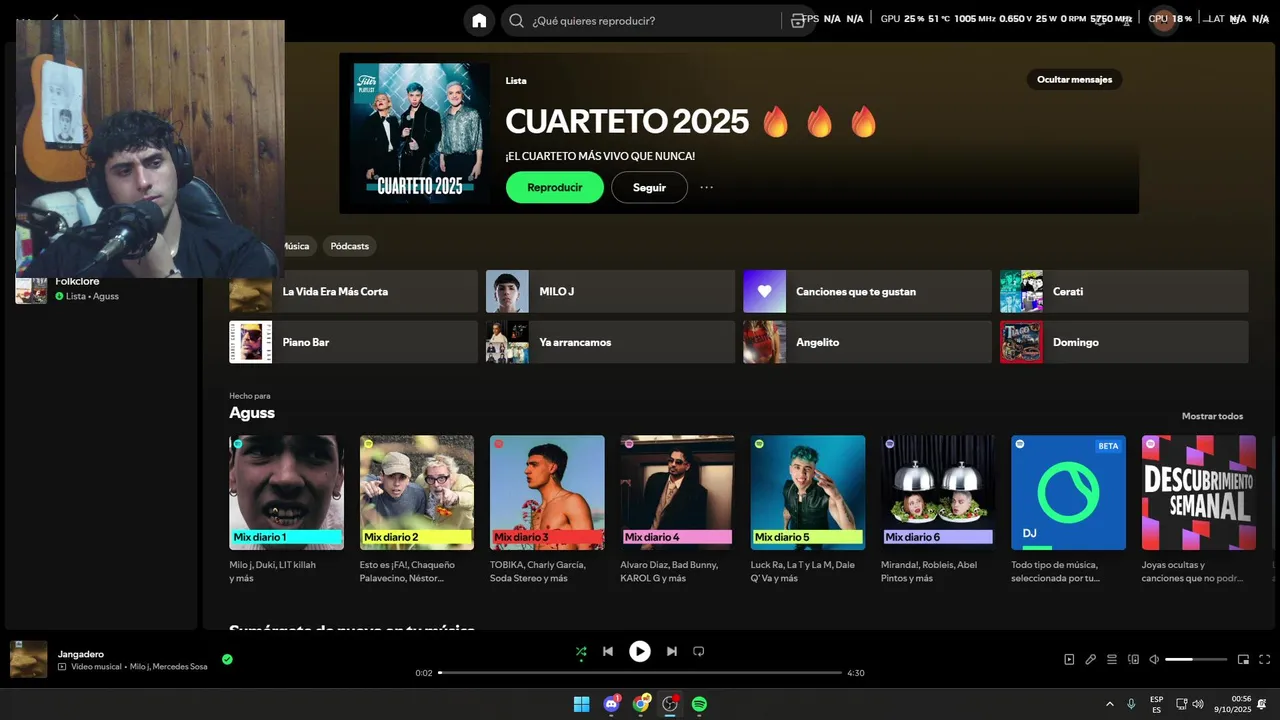This screenshot has width=1280, height=720.
Task: Switch ESP ES keyboard language indicator
Action: 1157,704
